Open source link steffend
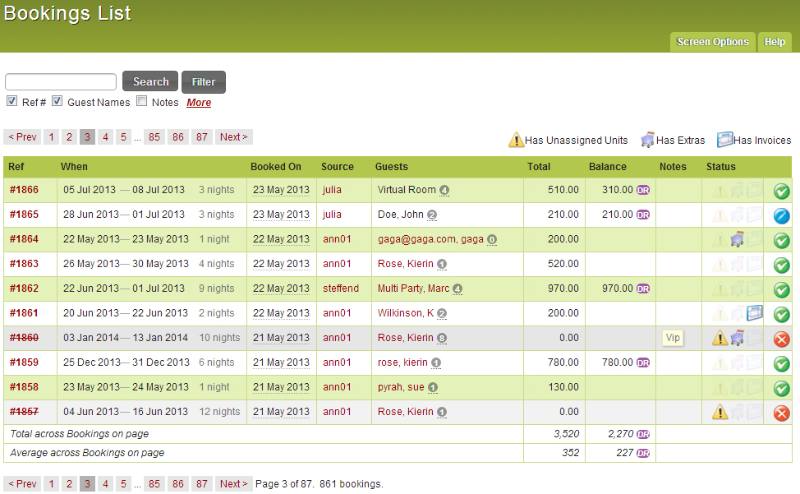 tap(340, 288)
